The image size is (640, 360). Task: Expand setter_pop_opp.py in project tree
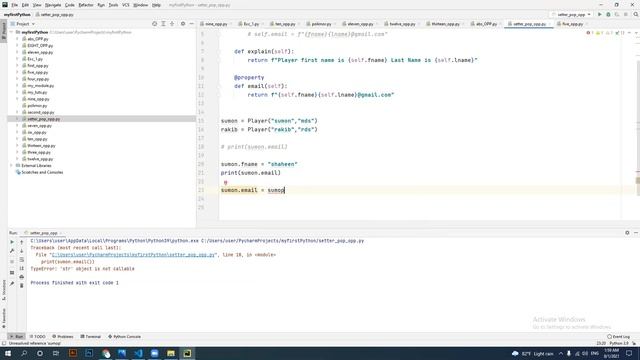[x=17, y=119]
